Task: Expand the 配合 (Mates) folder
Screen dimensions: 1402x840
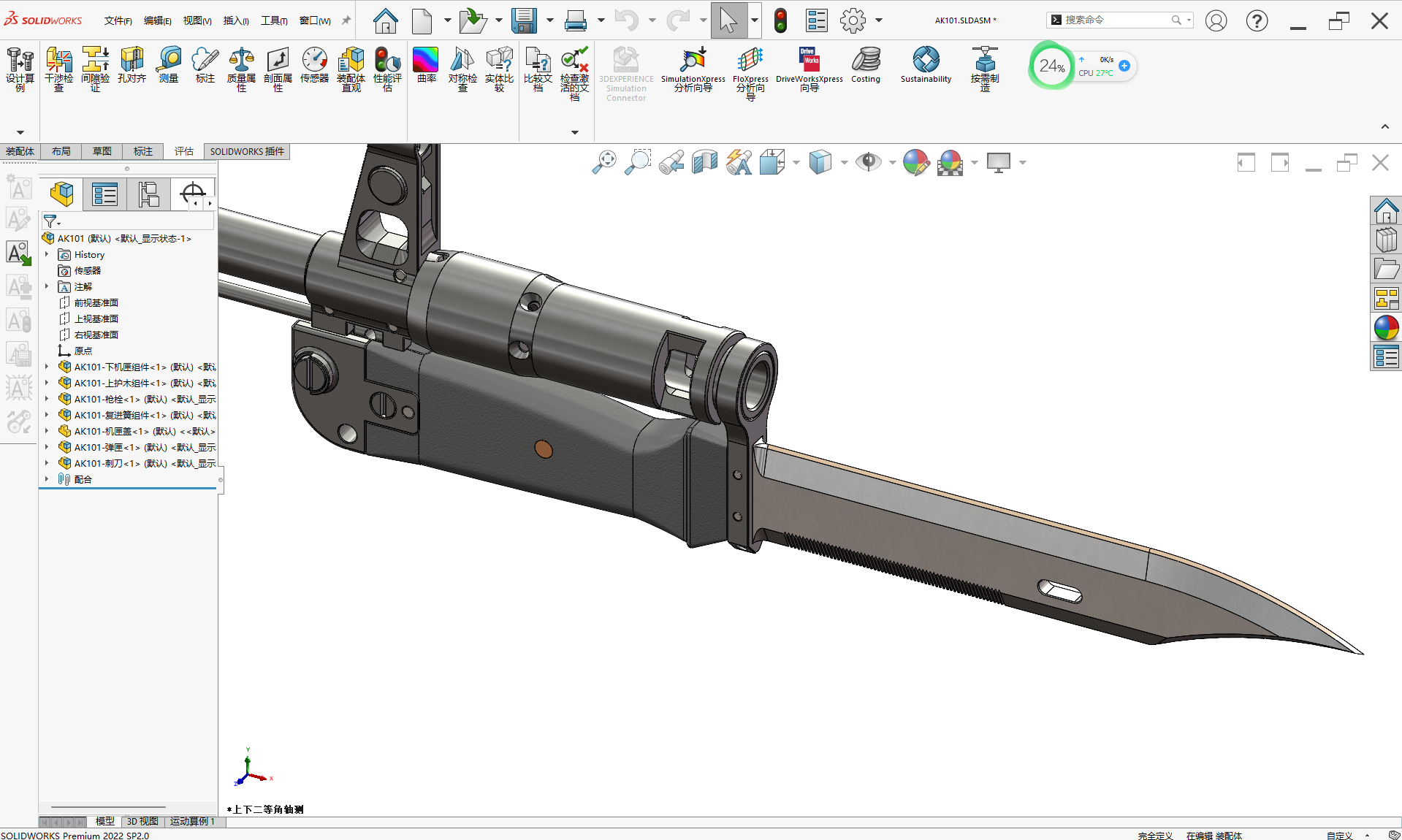Action: [x=47, y=479]
